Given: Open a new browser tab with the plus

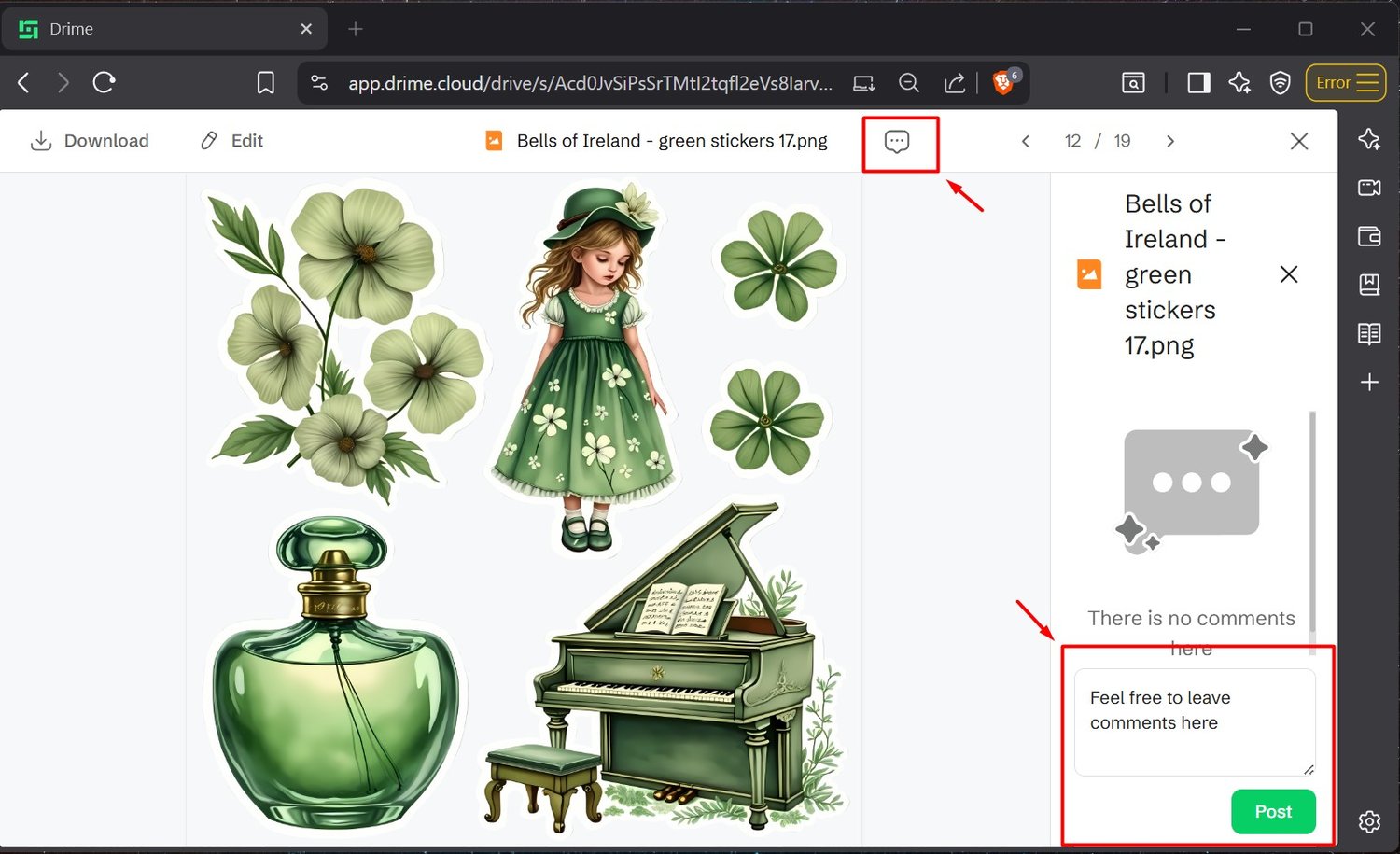Looking at the screenshot, I should point(356,29).
